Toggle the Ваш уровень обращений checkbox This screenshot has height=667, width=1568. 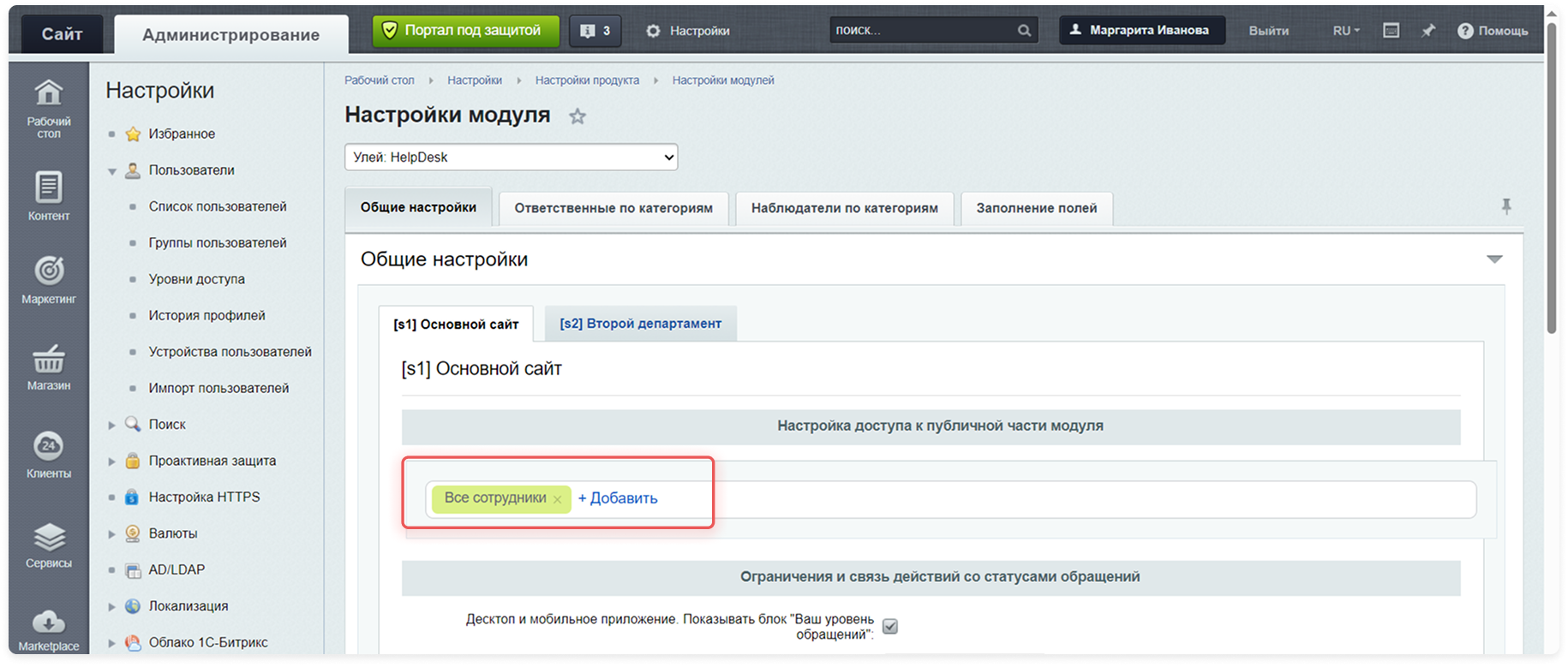click(890, 626)
